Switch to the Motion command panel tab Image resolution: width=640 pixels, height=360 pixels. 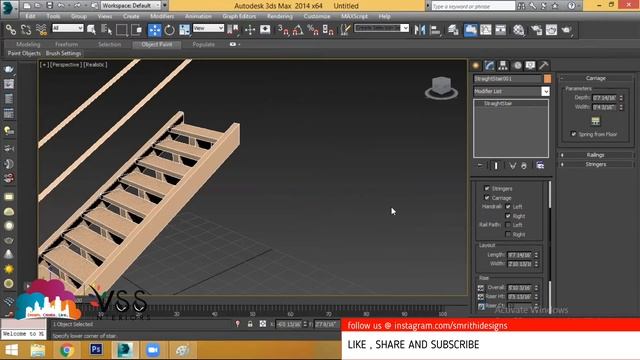[517, 65]
